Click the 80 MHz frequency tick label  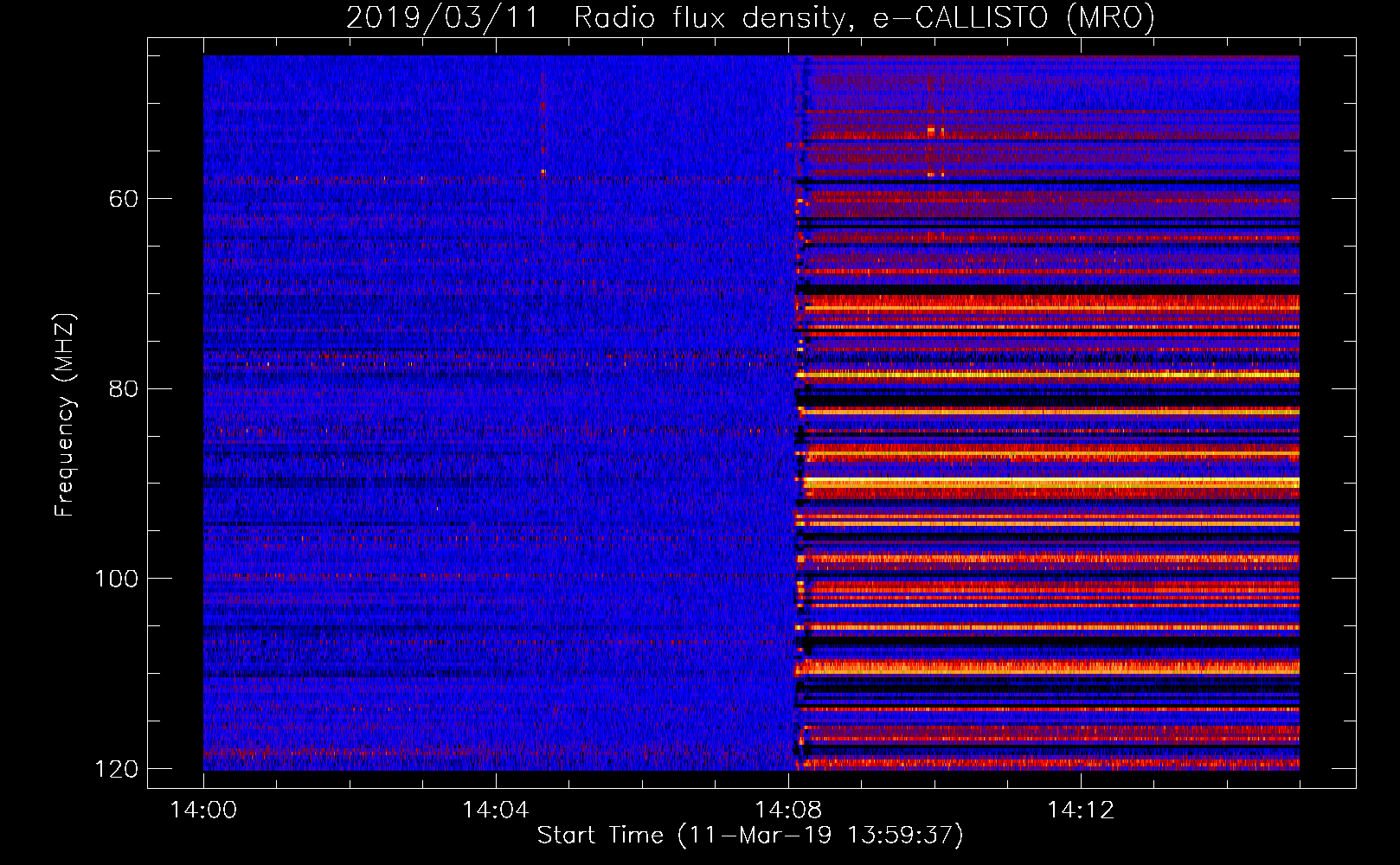[x=124, y=388]
